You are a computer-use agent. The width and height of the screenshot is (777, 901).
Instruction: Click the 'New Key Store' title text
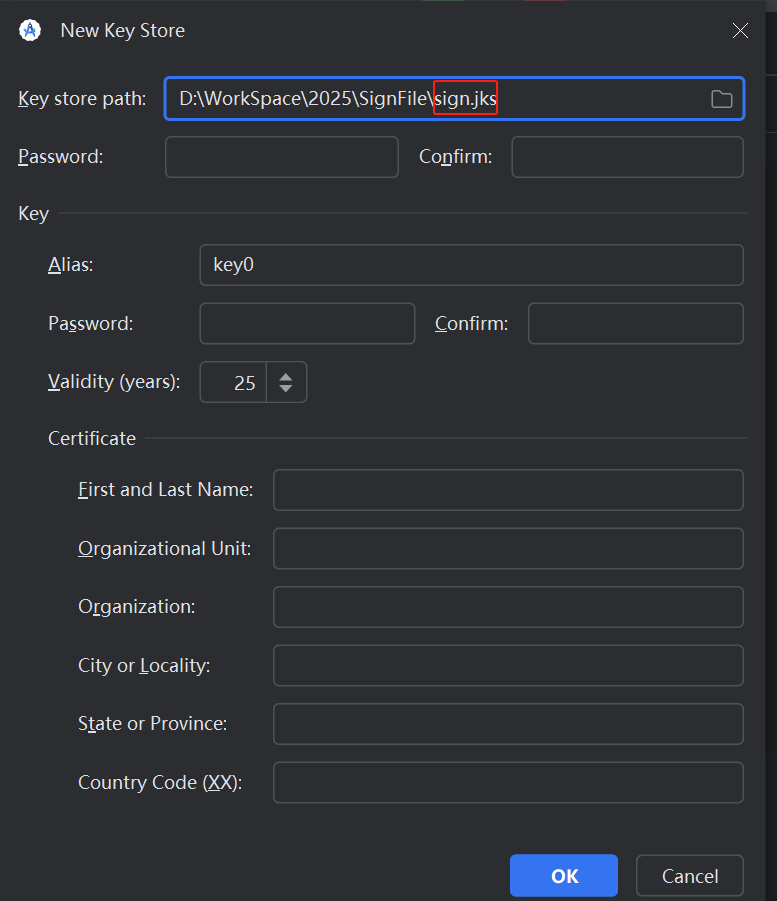(122, 30)
